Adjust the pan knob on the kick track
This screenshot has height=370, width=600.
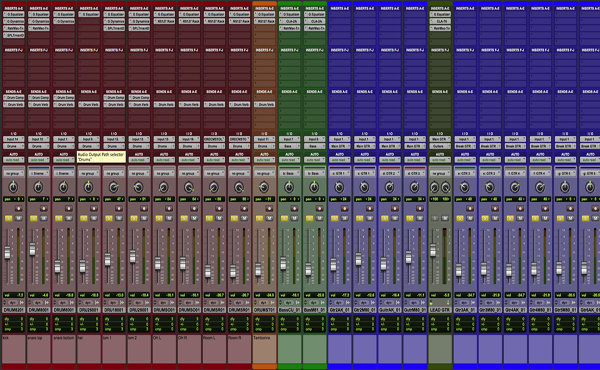[13, 187]
